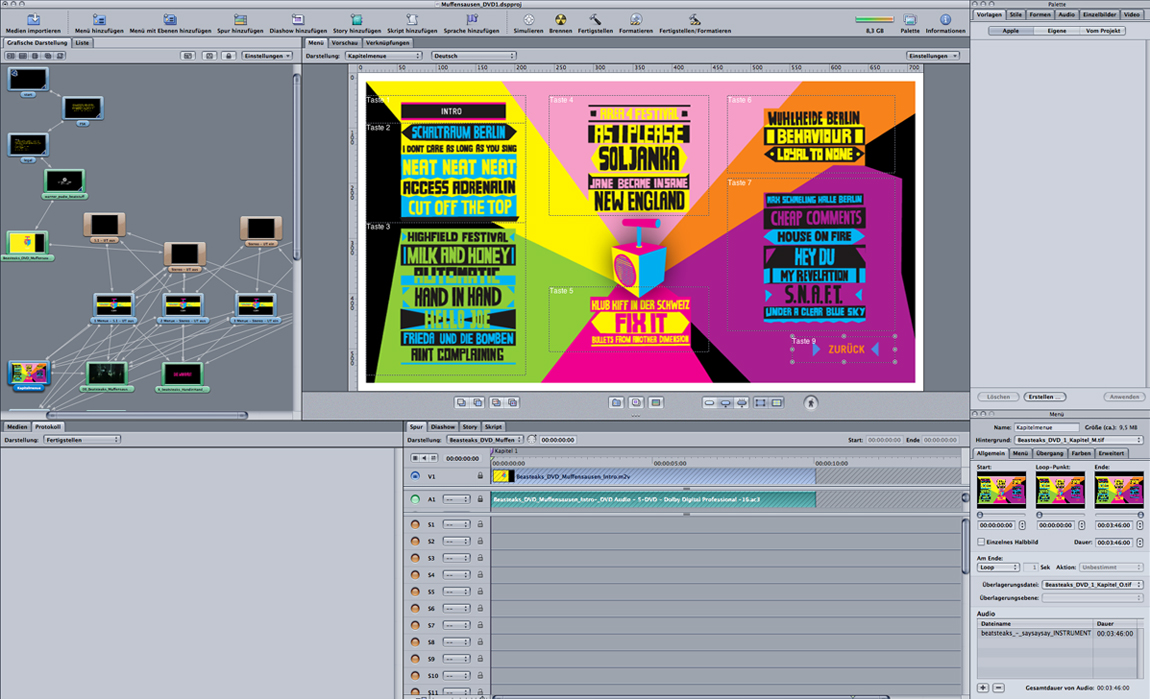
Task: Switch to the Diashow editor tab
Action: 443,426
